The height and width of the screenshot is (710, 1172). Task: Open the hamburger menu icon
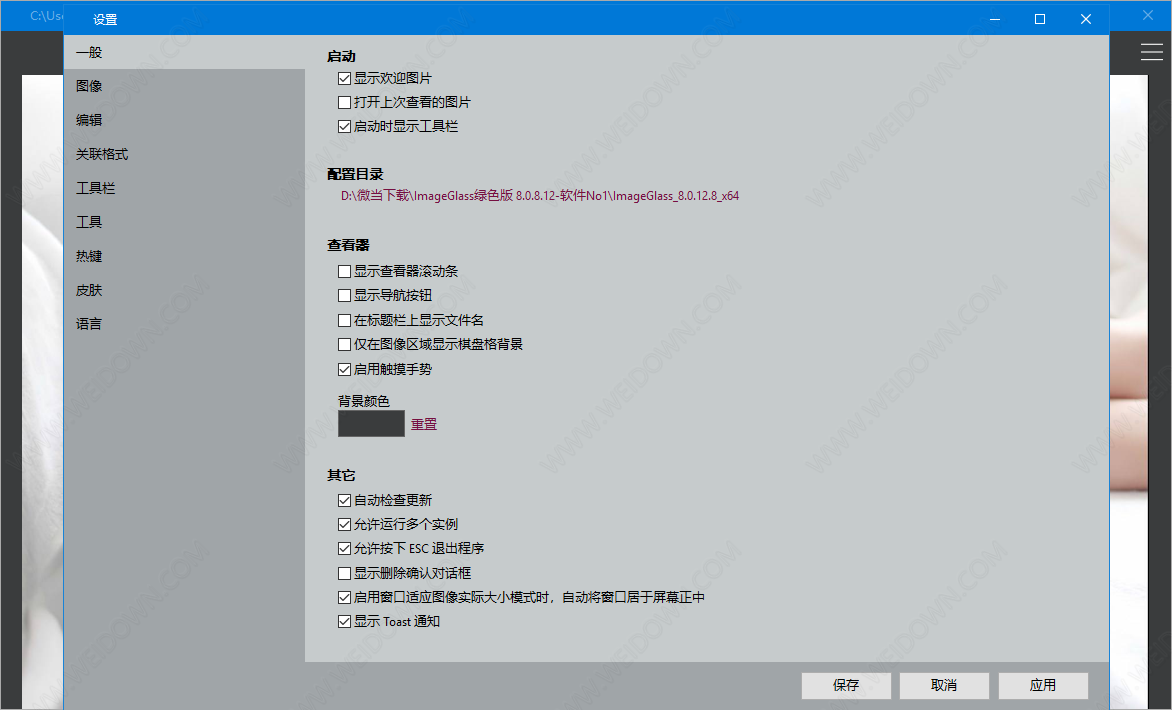1151,52
